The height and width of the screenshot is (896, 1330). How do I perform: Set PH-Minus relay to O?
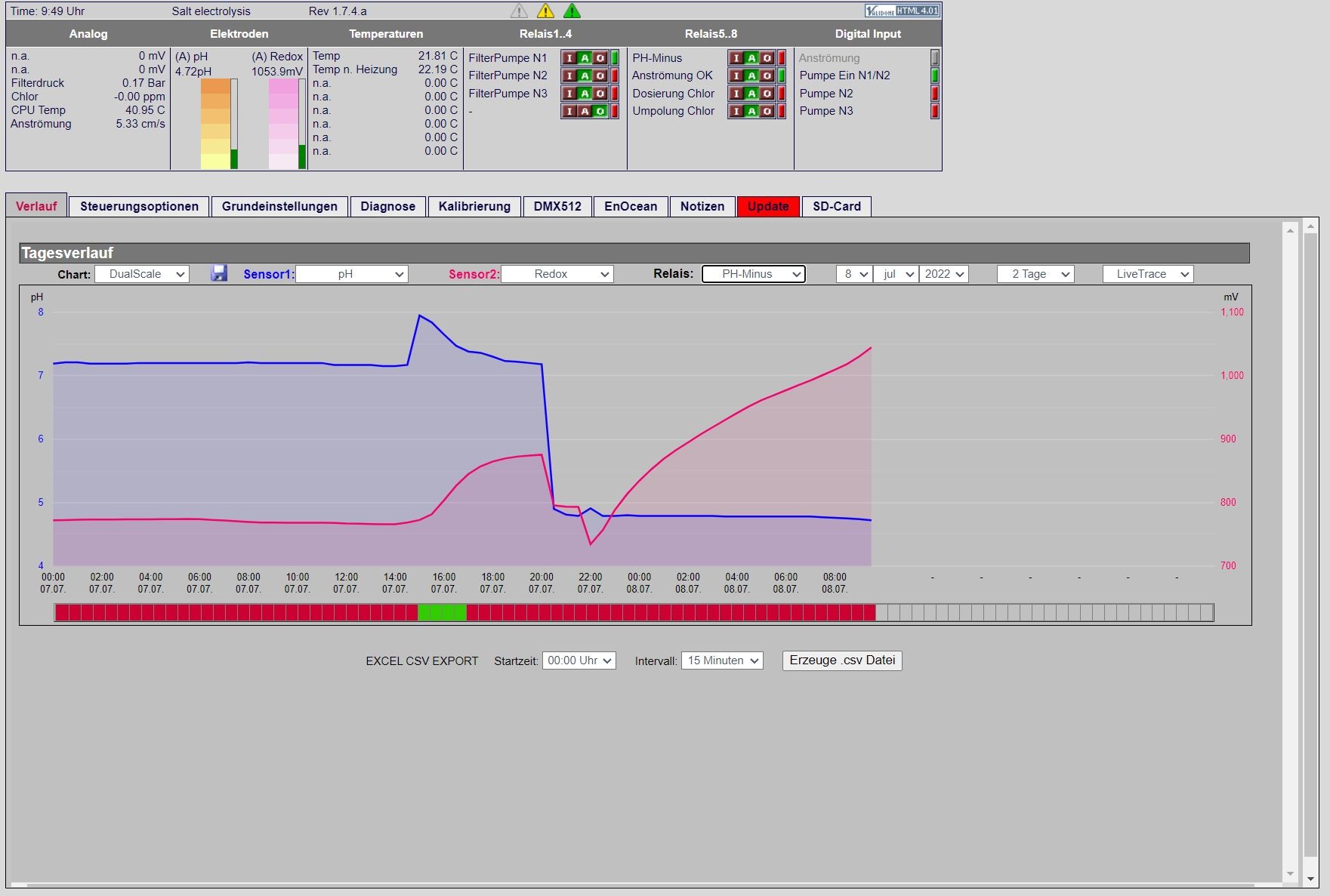[767, 58]
